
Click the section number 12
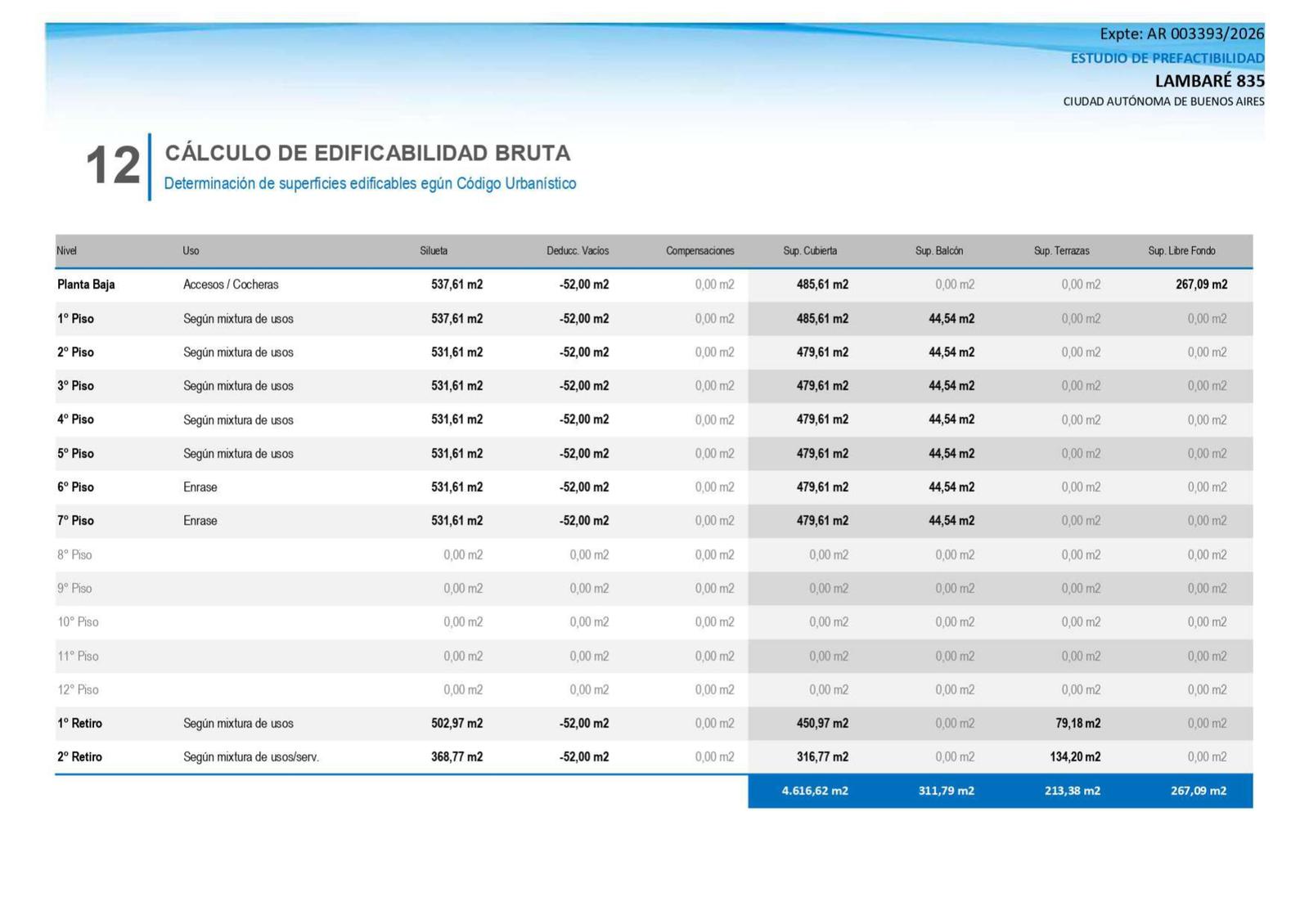tap(113, 165)
